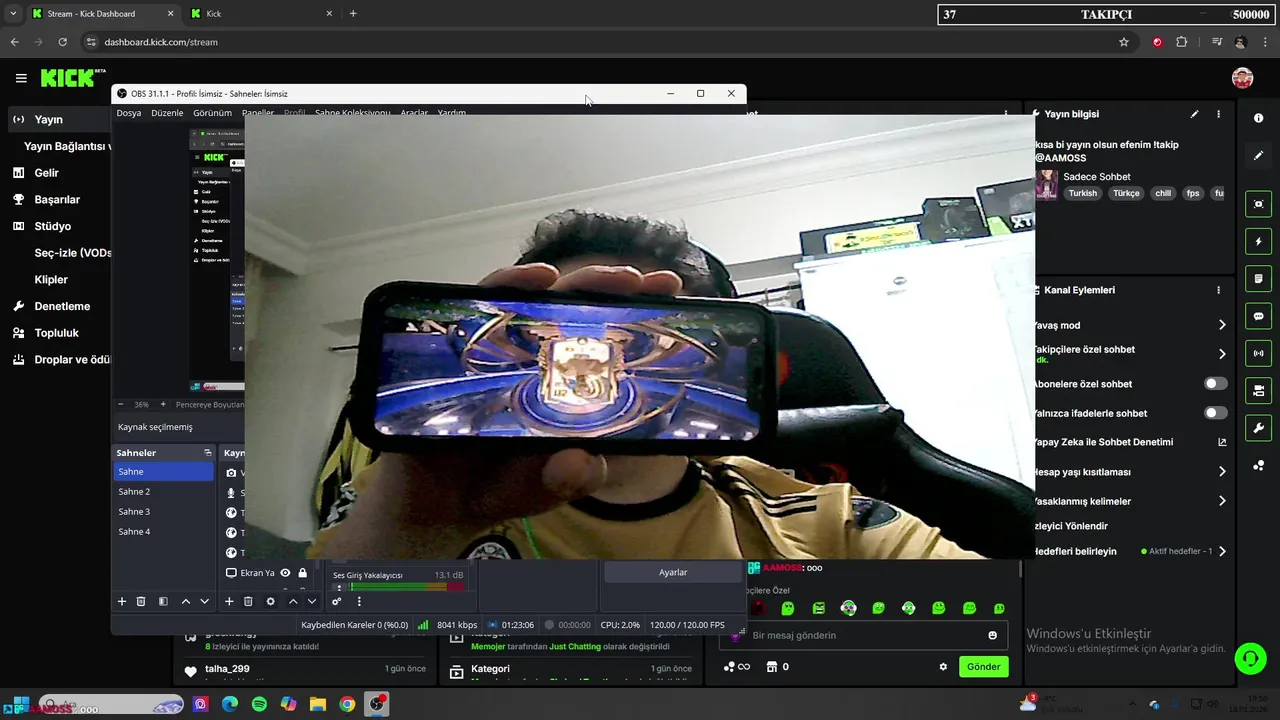Edit stream info with the Yayın bilgisi pencil

(1194, 114)
